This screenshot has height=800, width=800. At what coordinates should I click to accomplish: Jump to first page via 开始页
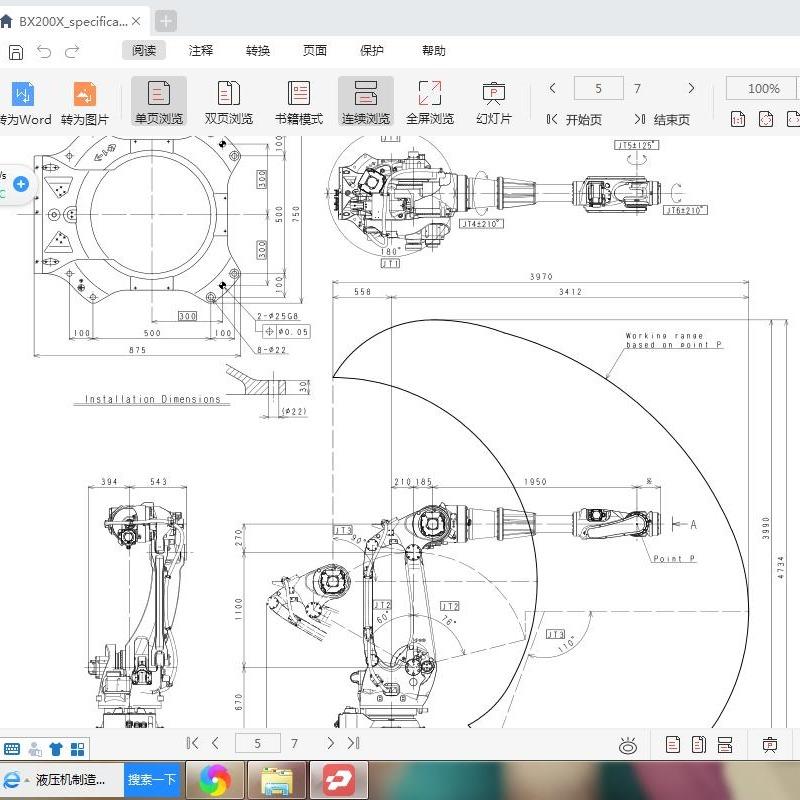[x=574, y=120]
